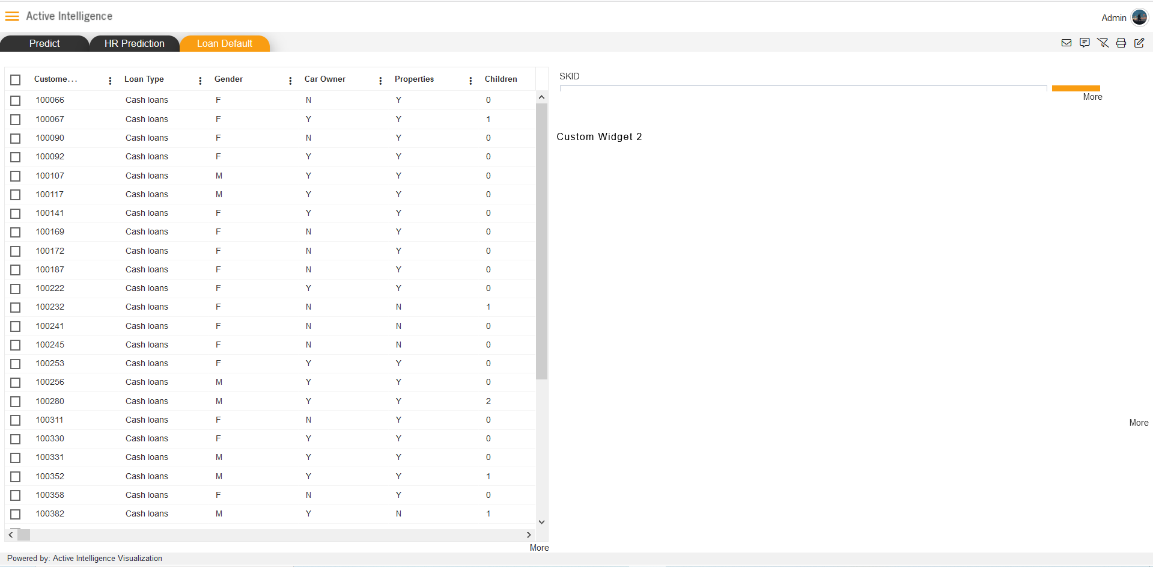
Task: Click the table scroll-up arrow
Action: [542, 97]
